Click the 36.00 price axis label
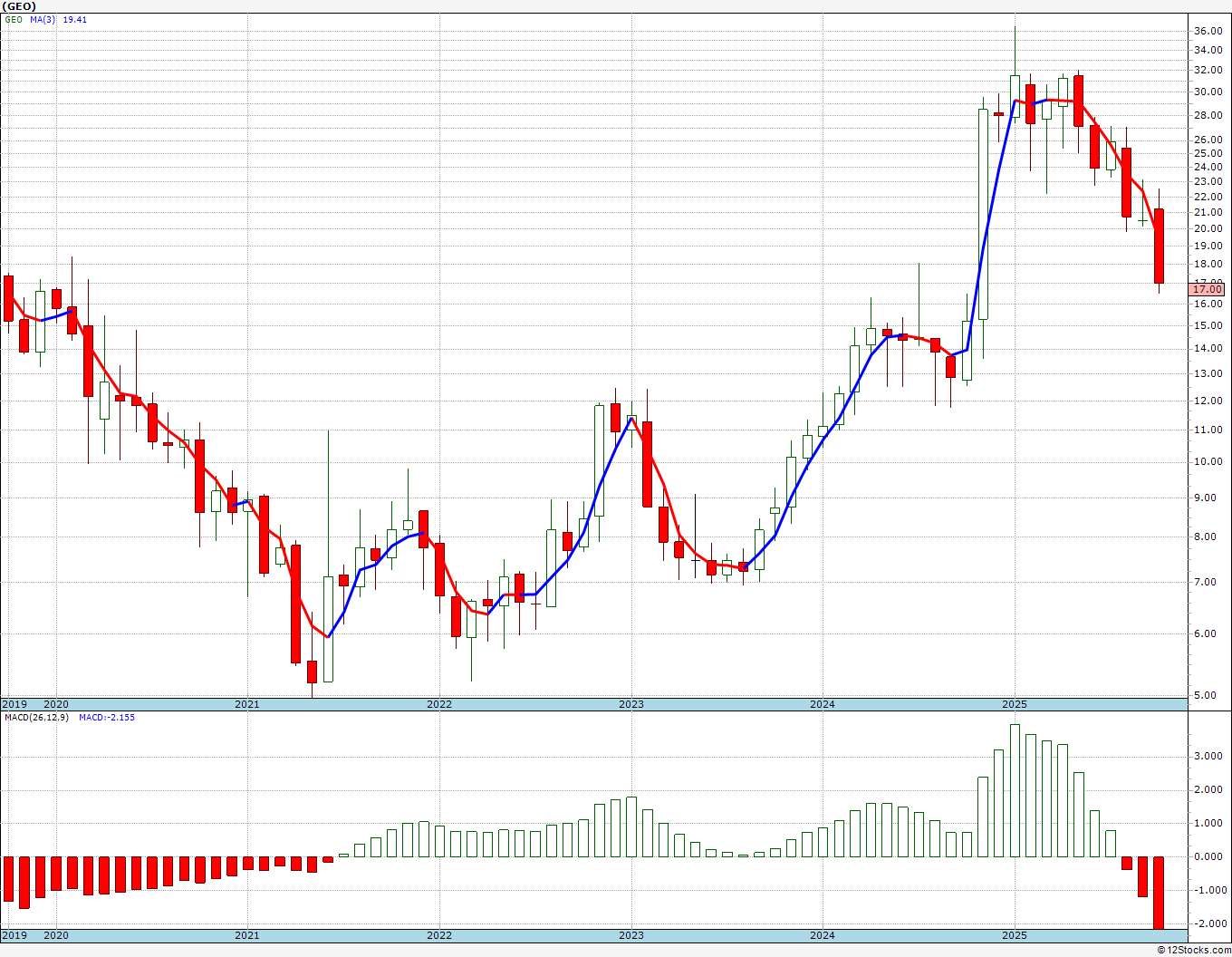The height and width of the screenshot is (957, 1232). (x=1208, y=31)
